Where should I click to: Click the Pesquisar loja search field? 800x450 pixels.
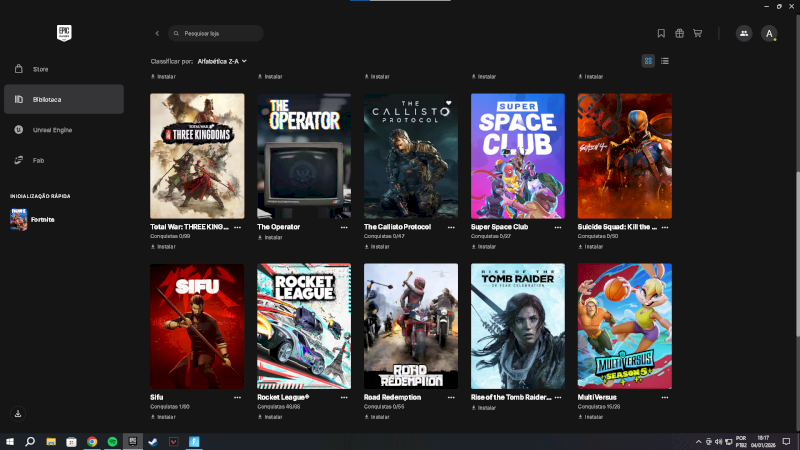point(216,33)
